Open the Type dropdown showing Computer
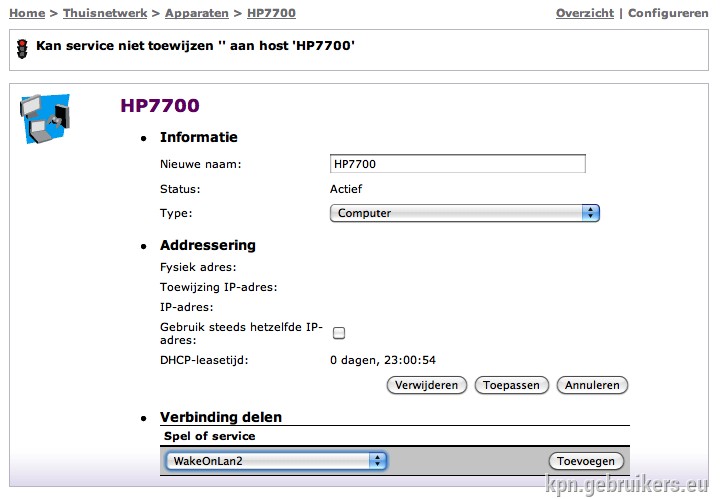720x499 pixels. click(465, 213)
